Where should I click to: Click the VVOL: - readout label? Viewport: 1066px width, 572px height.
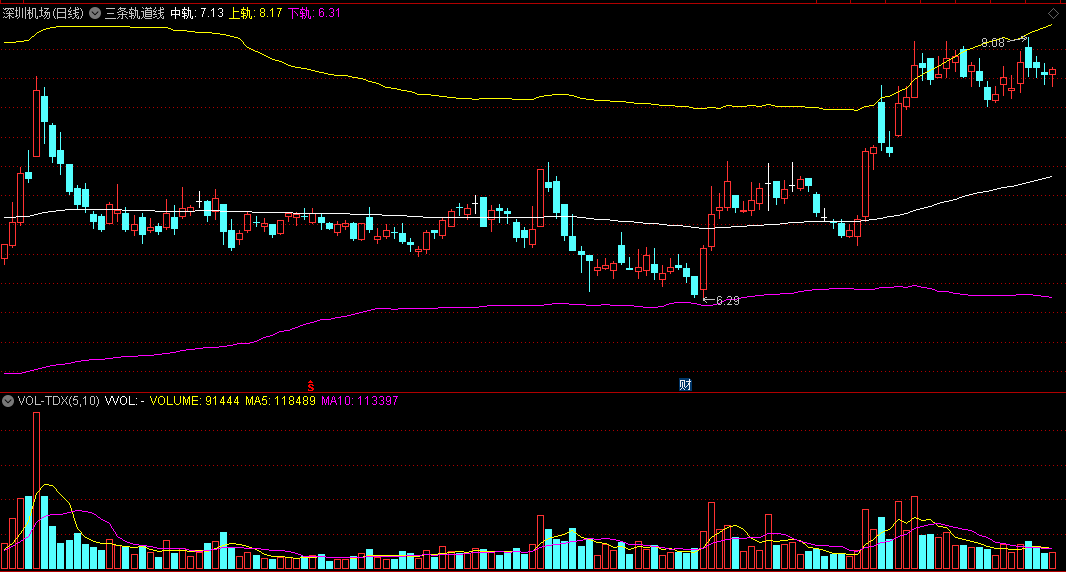(124, 401)
